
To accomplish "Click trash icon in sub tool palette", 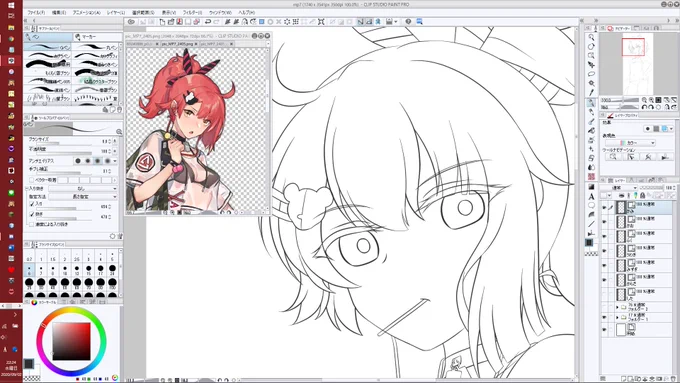I will click(119, 110).
